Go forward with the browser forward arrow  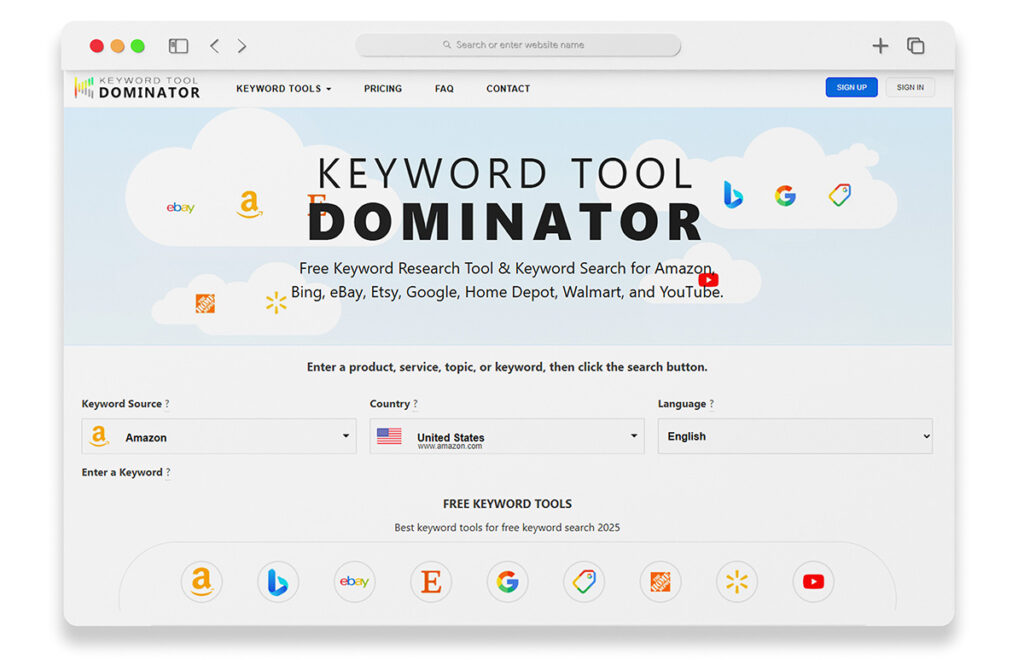[x=242, y=46]
